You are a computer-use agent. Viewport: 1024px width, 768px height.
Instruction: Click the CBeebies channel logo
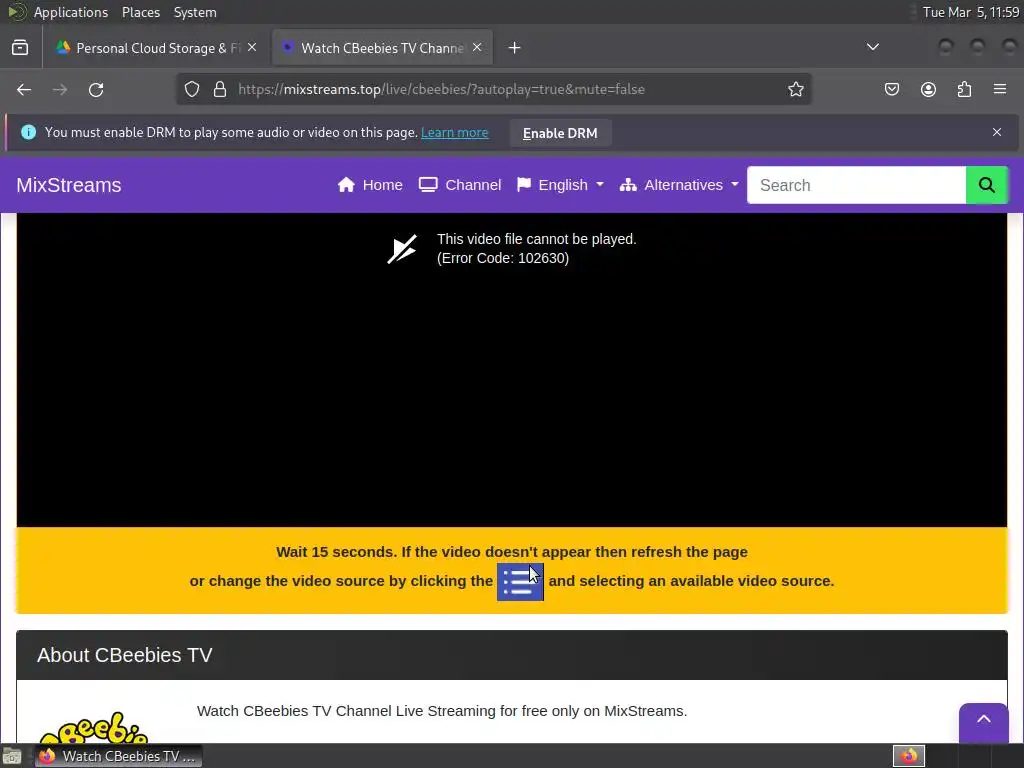coord(93,728)
